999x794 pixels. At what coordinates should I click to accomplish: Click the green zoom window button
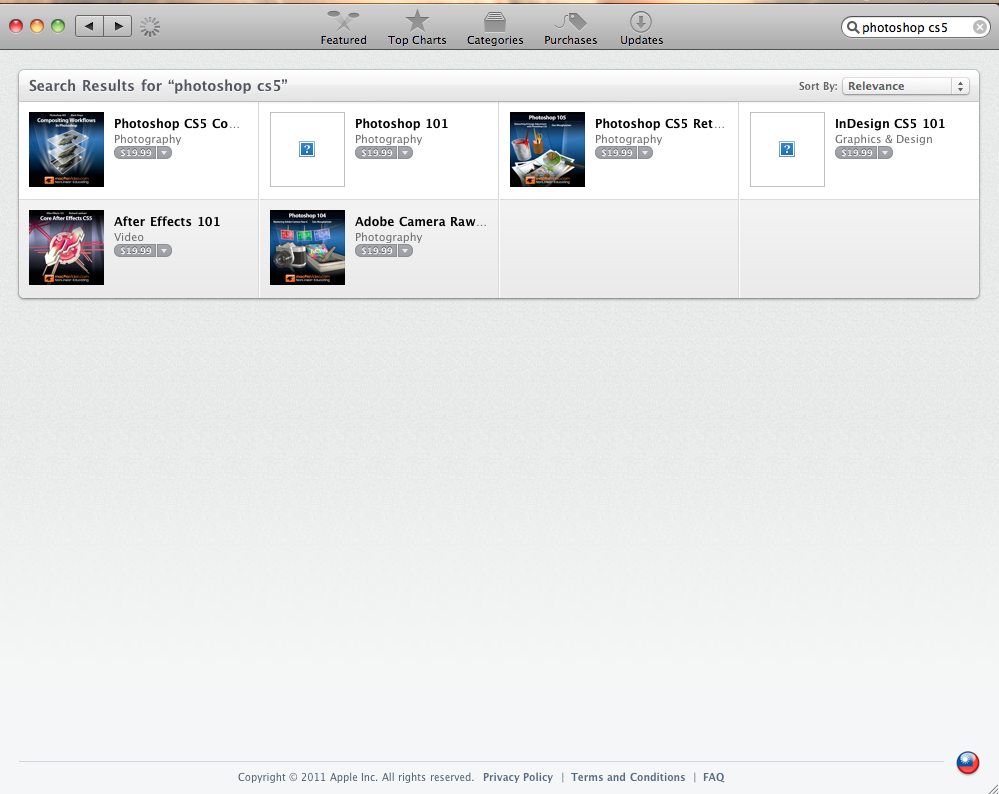(x=58, y=26)
